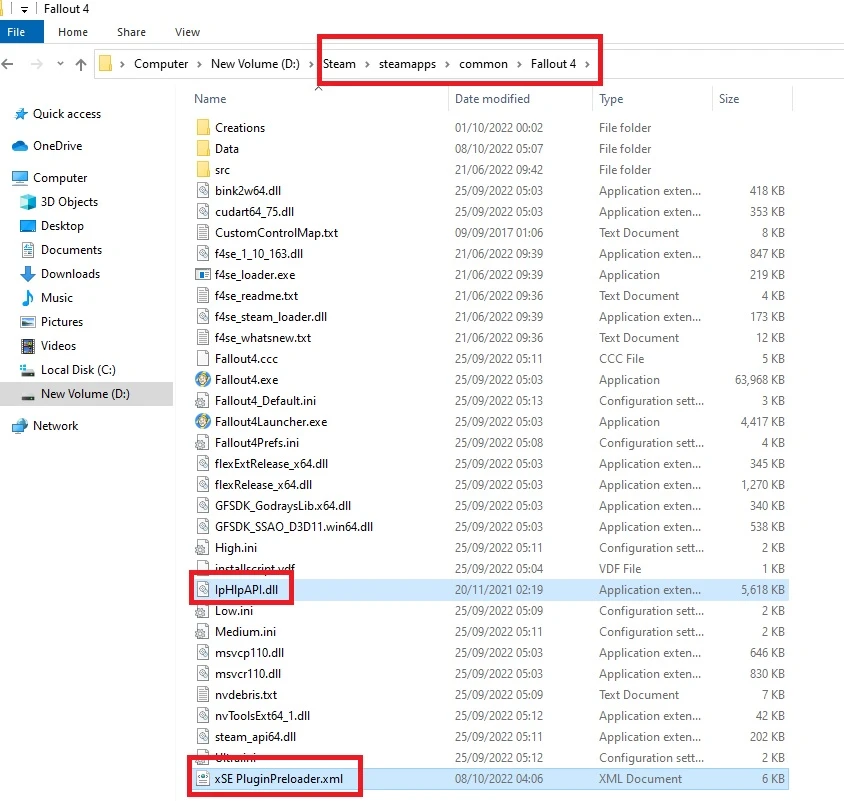Click the Forward navigation arrow
The width and height of the screenshot is (844, 801).
tap(37, 65)
